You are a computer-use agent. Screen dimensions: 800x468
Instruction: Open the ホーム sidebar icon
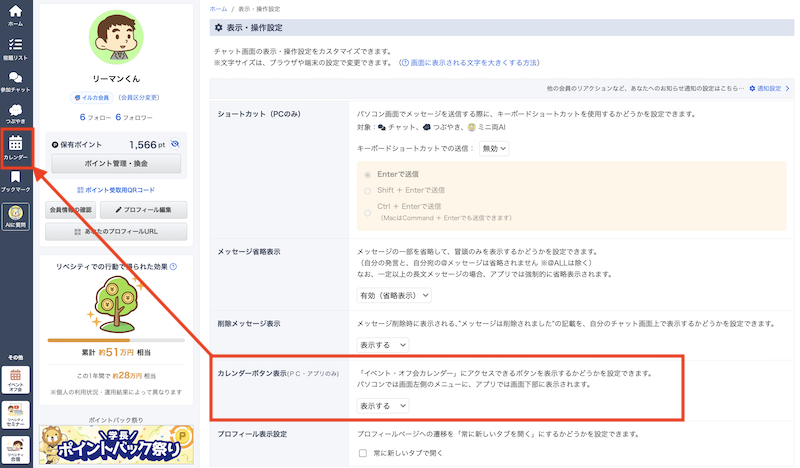(x=16, y=15)
